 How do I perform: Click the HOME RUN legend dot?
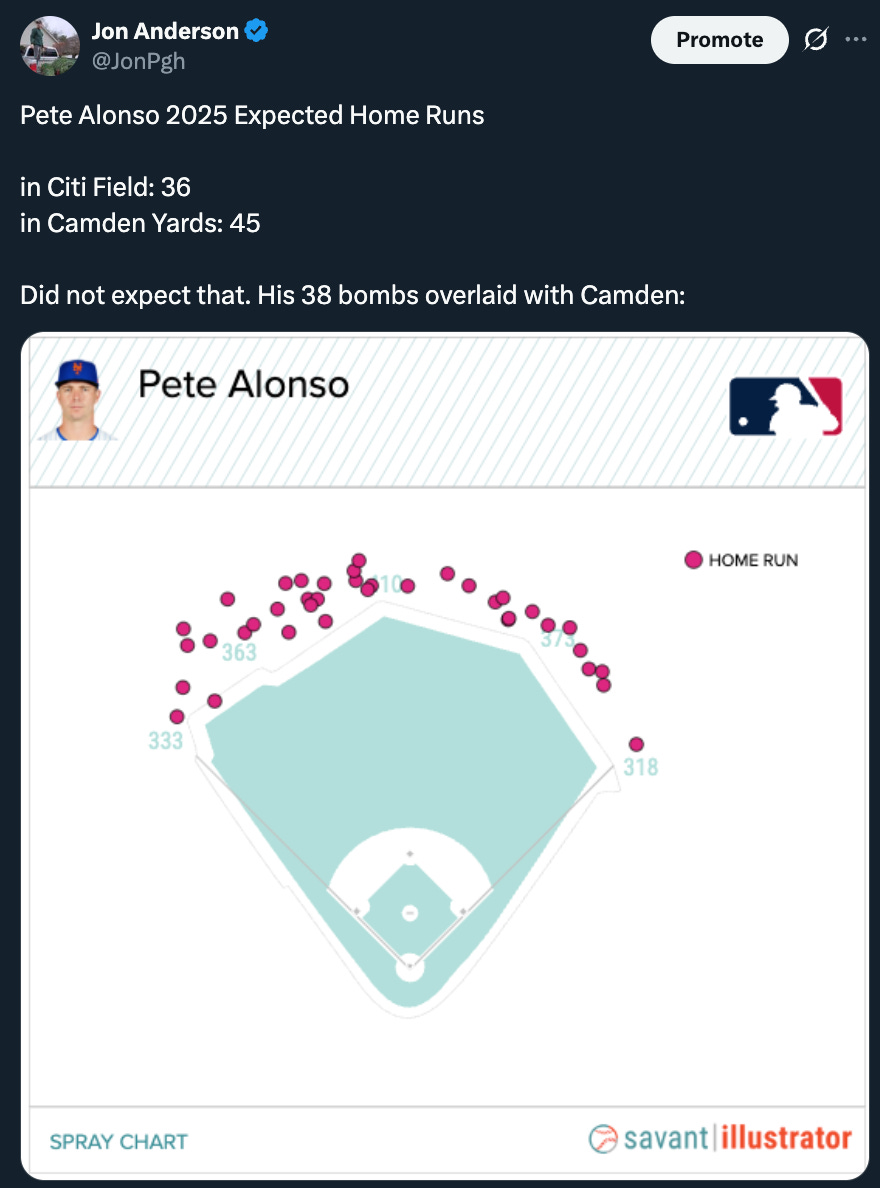point(694,560)
